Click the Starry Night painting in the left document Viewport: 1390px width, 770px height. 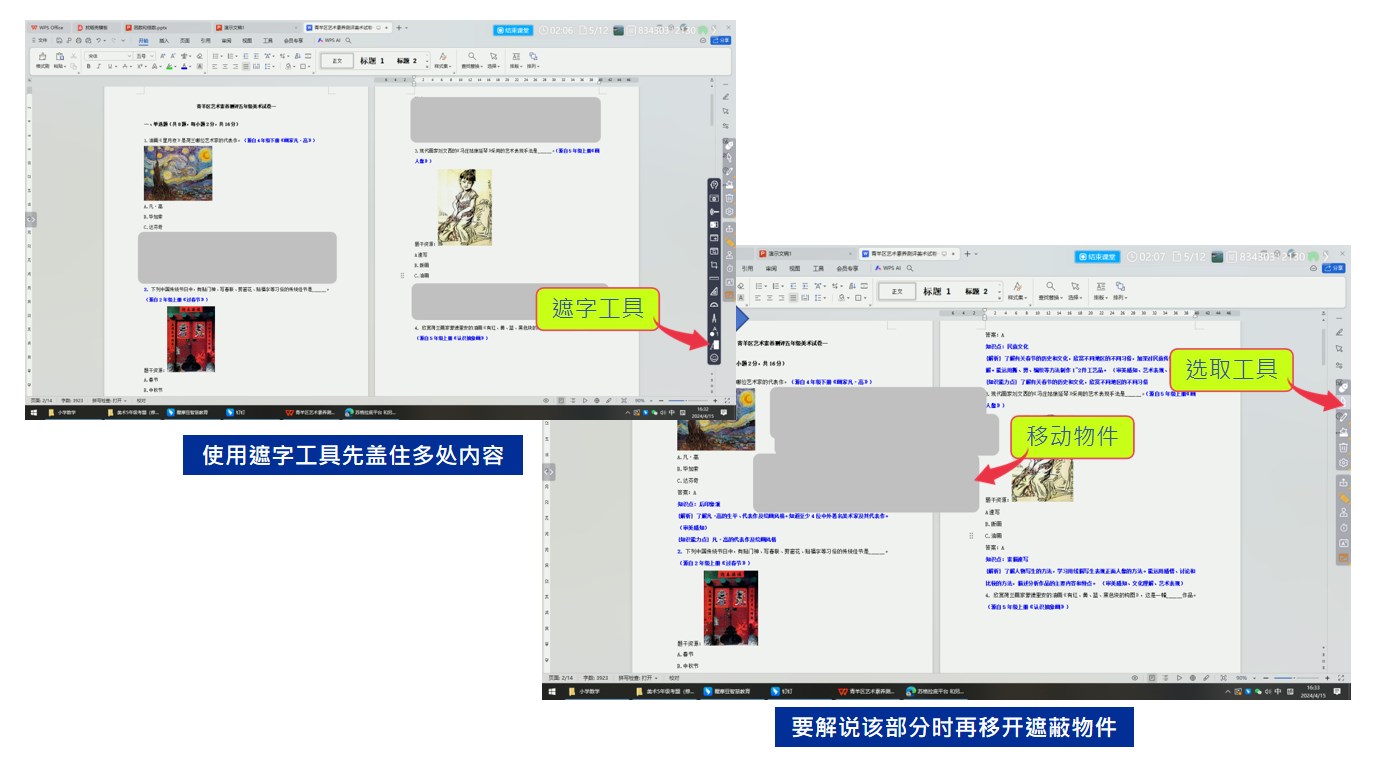pos(177,173)
